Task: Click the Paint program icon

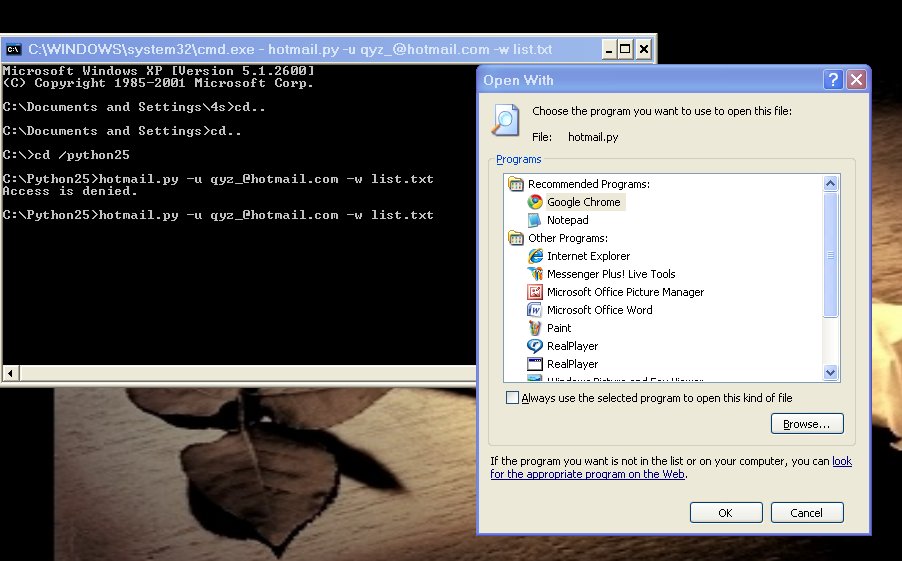Action: 535,328
